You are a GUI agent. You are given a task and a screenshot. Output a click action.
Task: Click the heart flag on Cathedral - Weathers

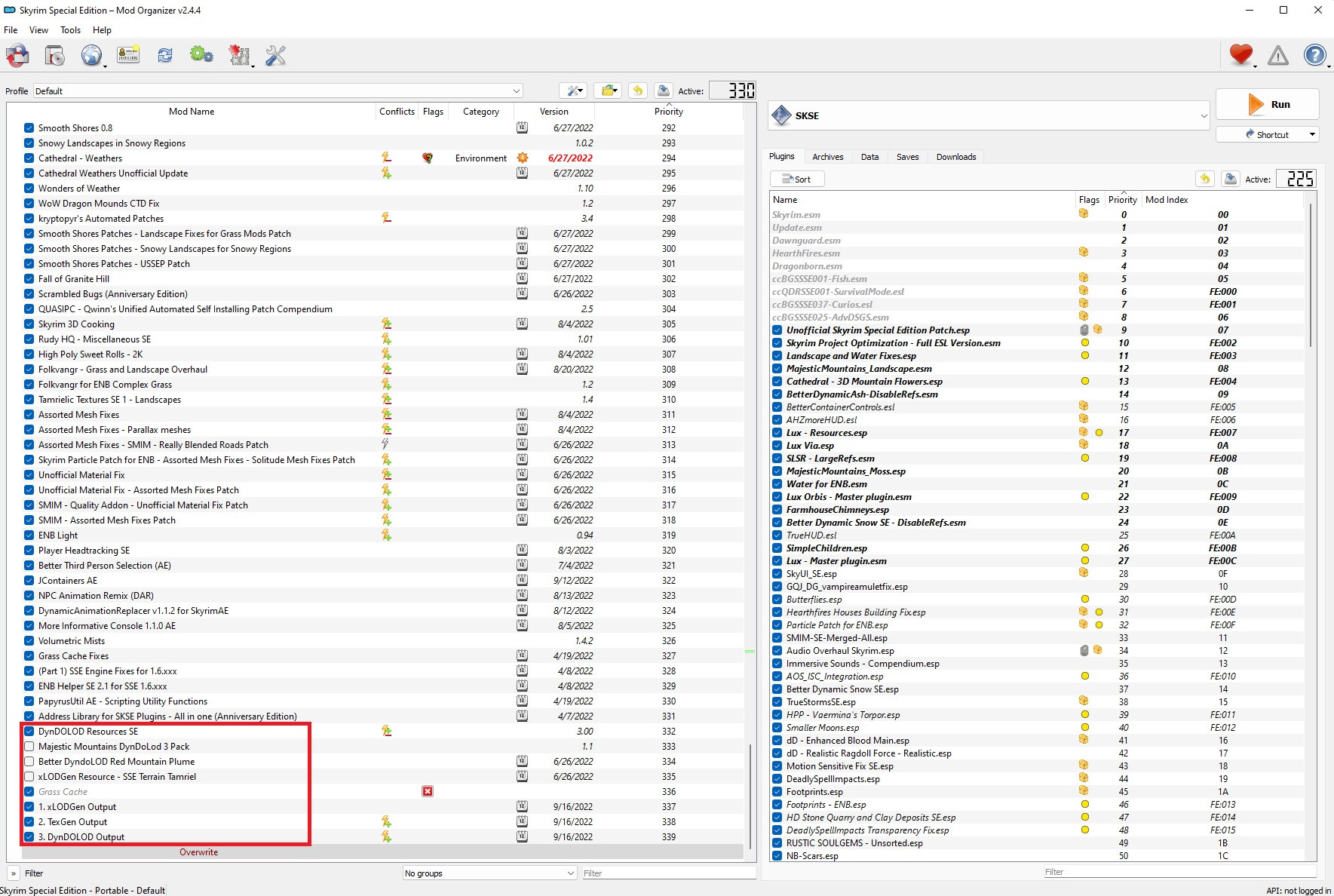pyautogui.click(x=428, y=158)
